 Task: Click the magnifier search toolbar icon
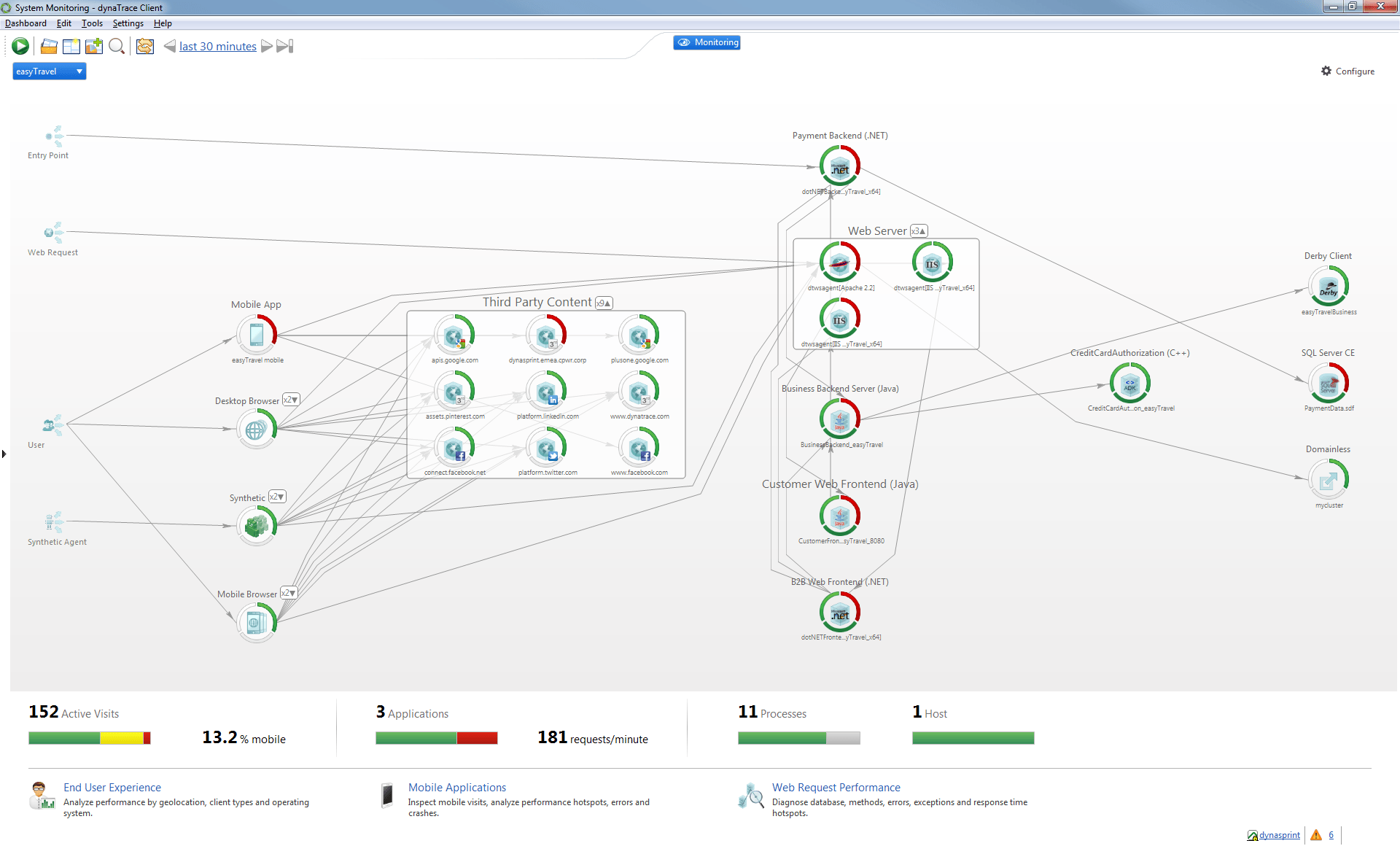tap(117, 46)
